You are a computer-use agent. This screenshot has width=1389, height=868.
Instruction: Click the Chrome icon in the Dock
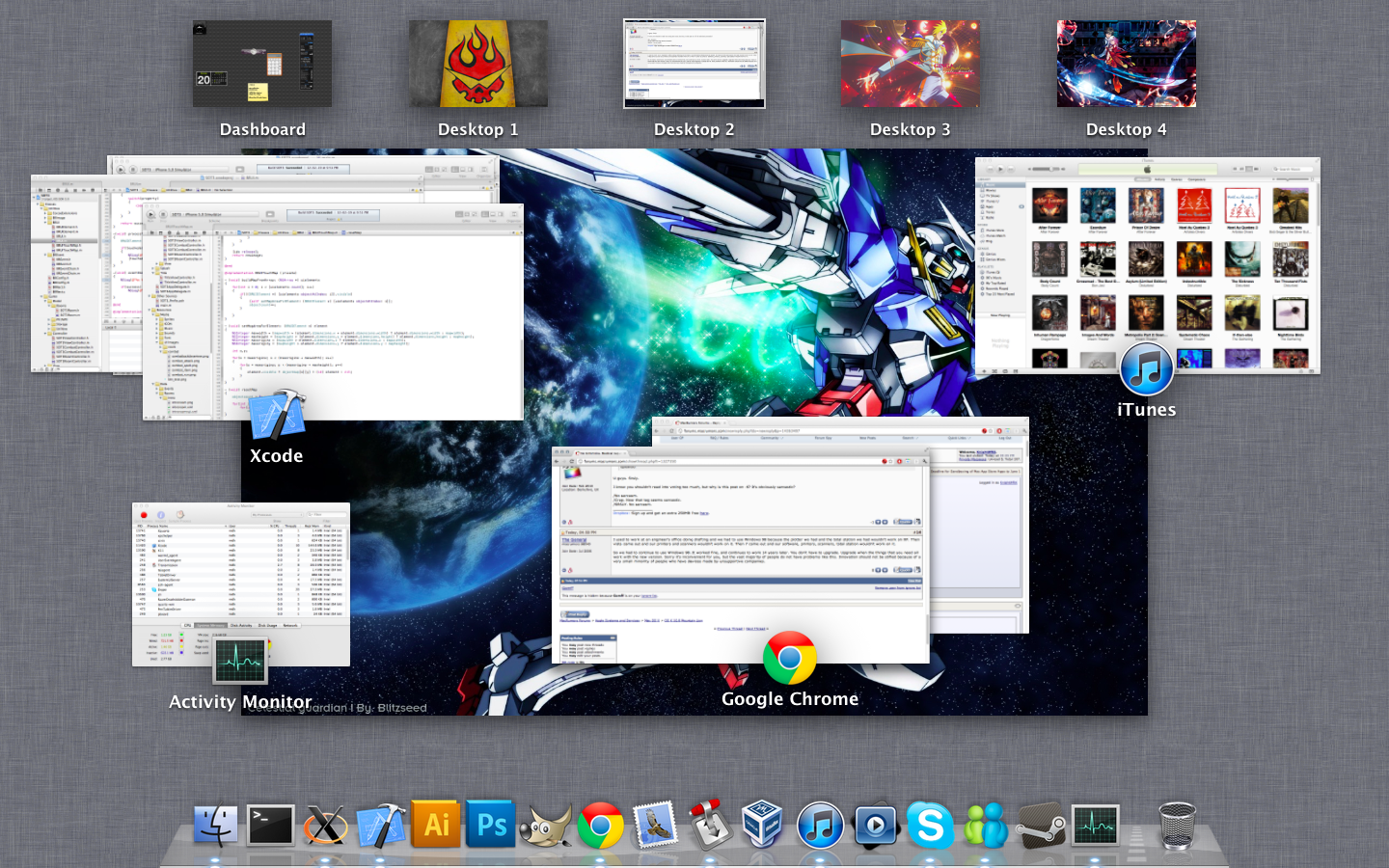point(600,827)
